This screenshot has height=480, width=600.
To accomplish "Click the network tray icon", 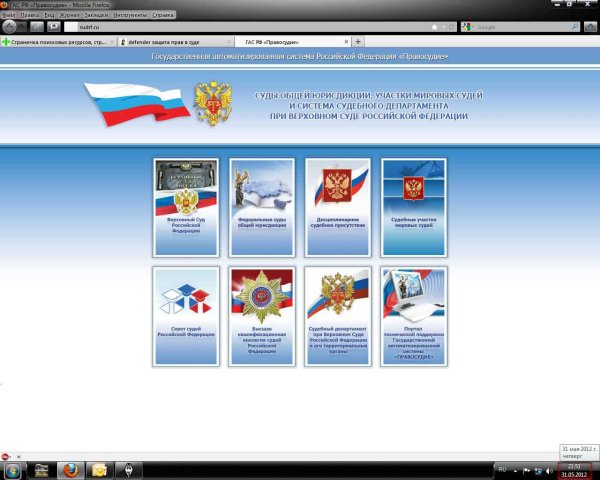I will click(538, 471).
